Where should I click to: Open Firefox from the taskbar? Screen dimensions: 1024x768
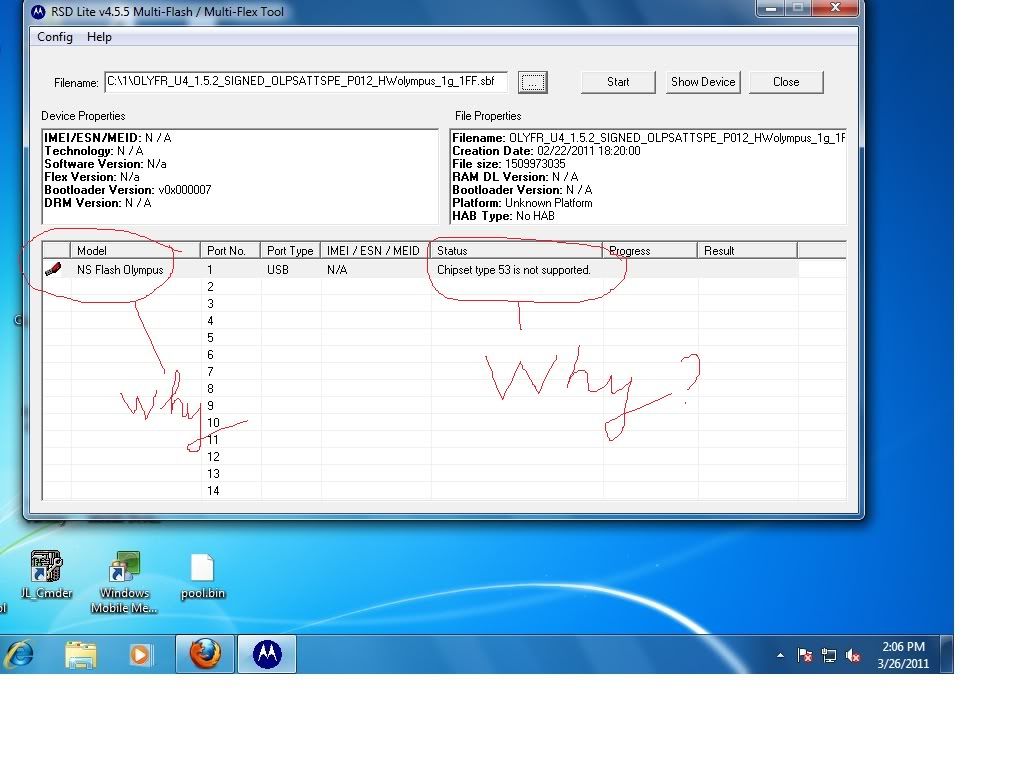tap(205, 655)
